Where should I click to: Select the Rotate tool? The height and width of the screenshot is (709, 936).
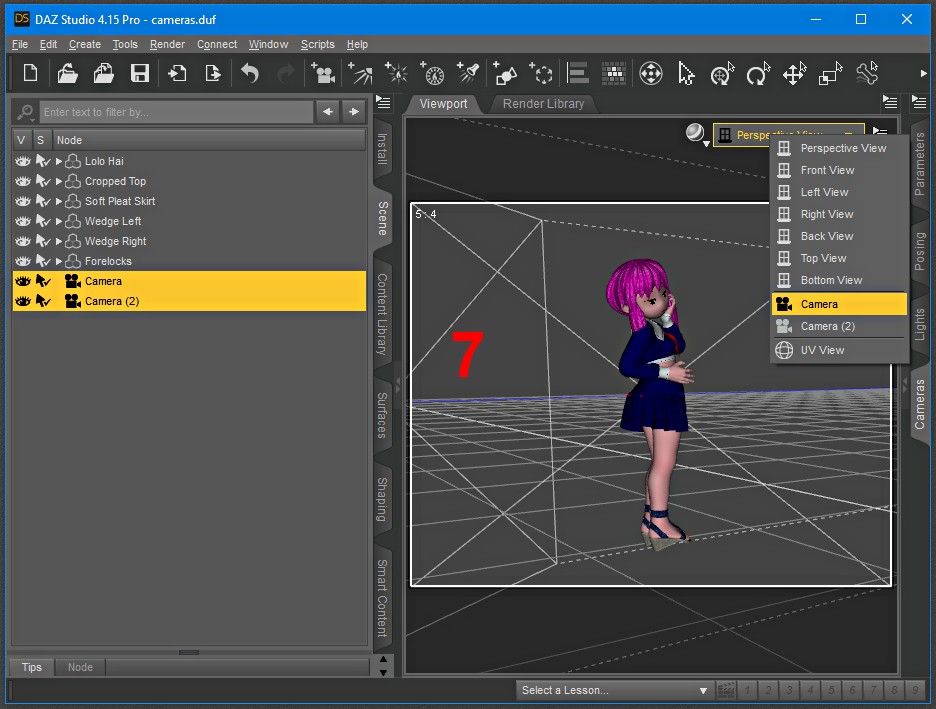tap(758, 73)
